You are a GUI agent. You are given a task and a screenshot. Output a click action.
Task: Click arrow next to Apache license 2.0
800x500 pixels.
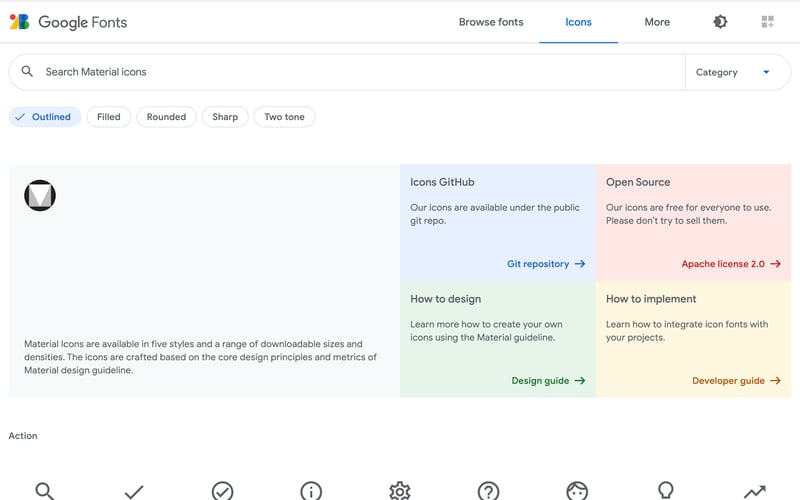click(776, 264)
